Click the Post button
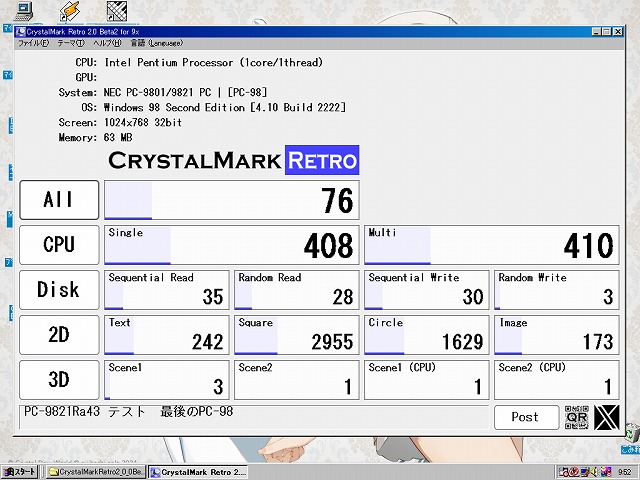The width and height of the screenshot is (640, 480). [526, 417]
